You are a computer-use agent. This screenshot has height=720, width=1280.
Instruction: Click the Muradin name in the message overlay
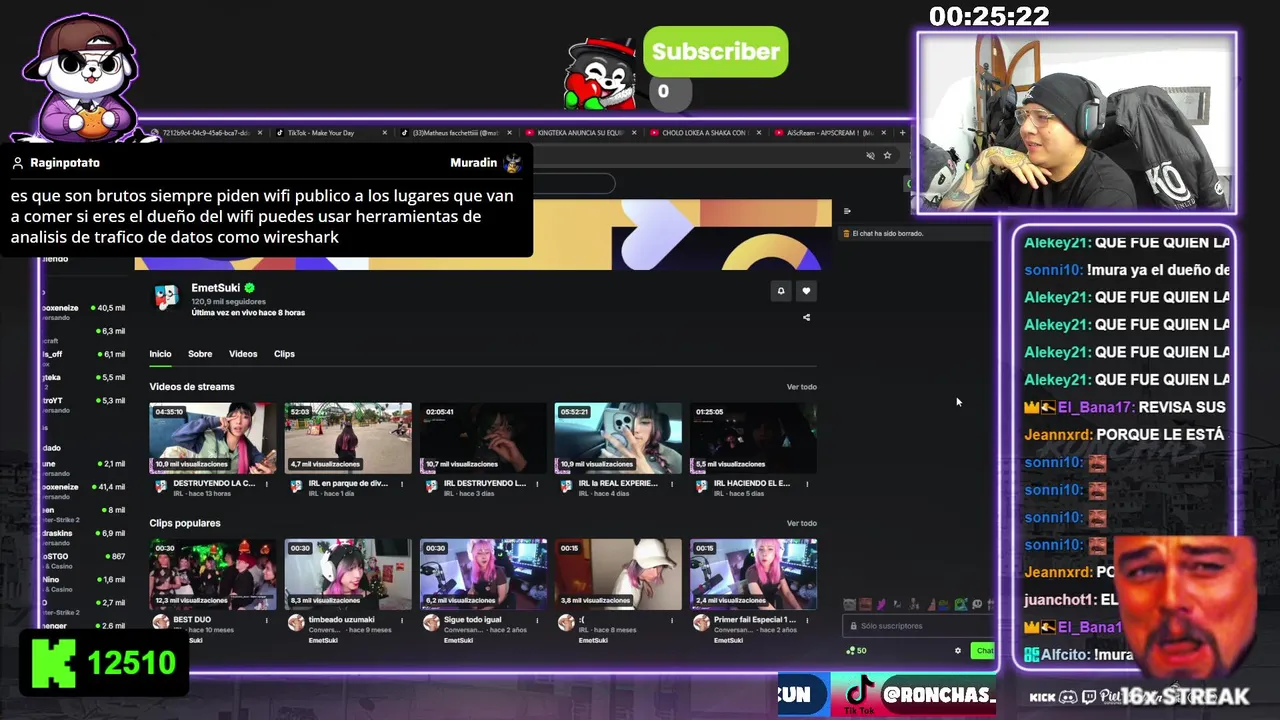tap(473, 162)
